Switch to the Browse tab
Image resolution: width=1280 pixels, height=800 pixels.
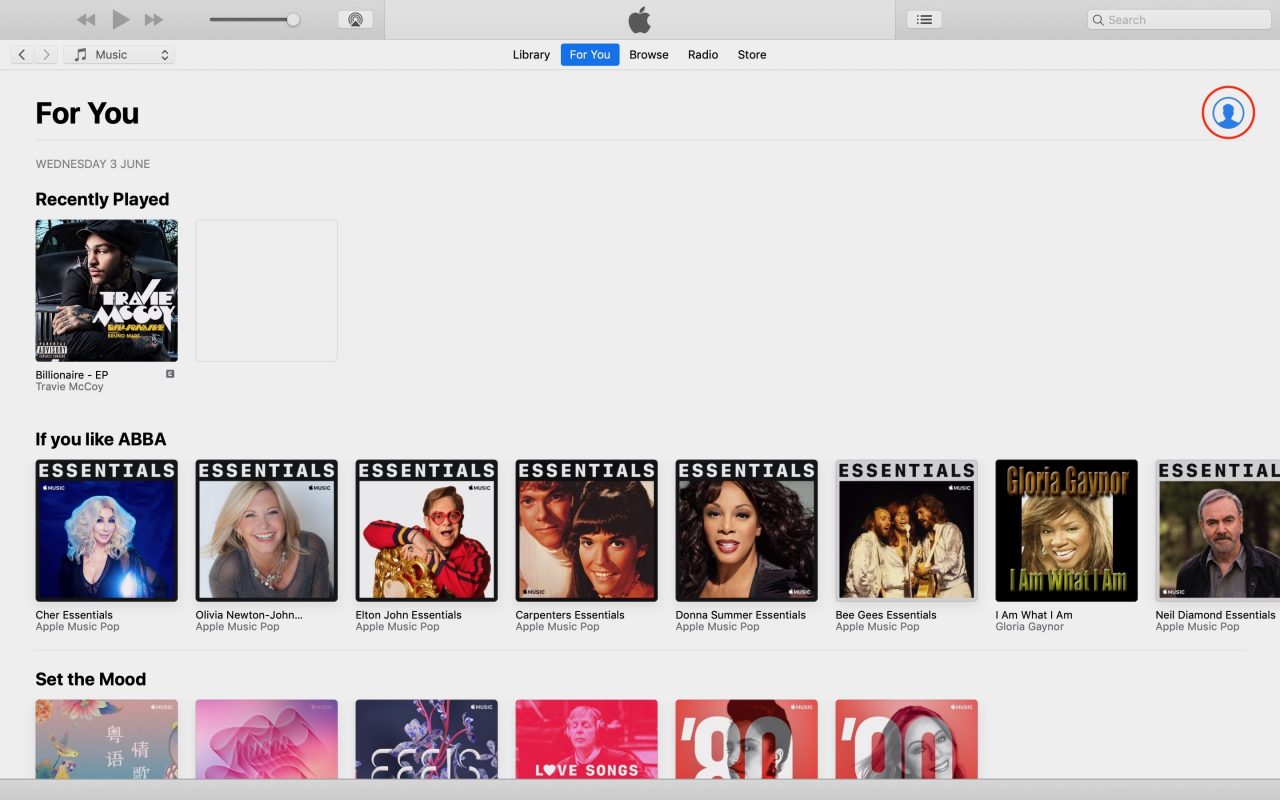pos(648,54)
